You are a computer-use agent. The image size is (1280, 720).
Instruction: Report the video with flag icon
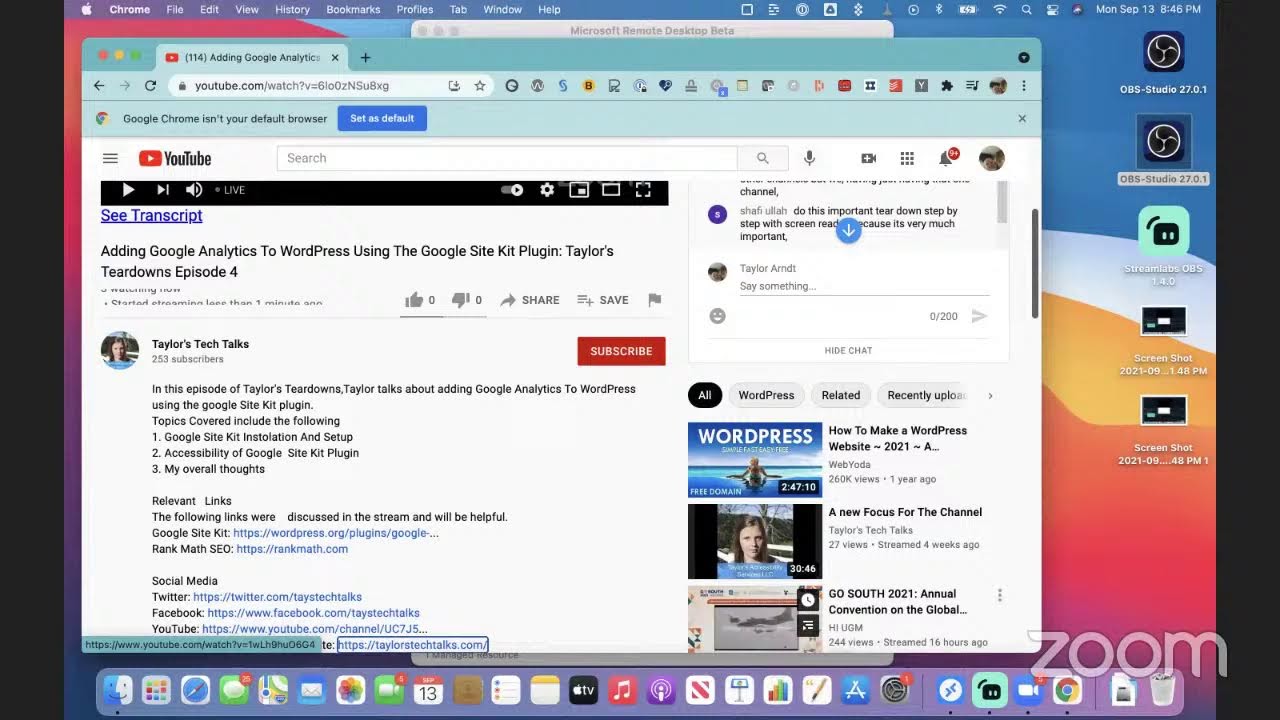(x=655, y=300)
